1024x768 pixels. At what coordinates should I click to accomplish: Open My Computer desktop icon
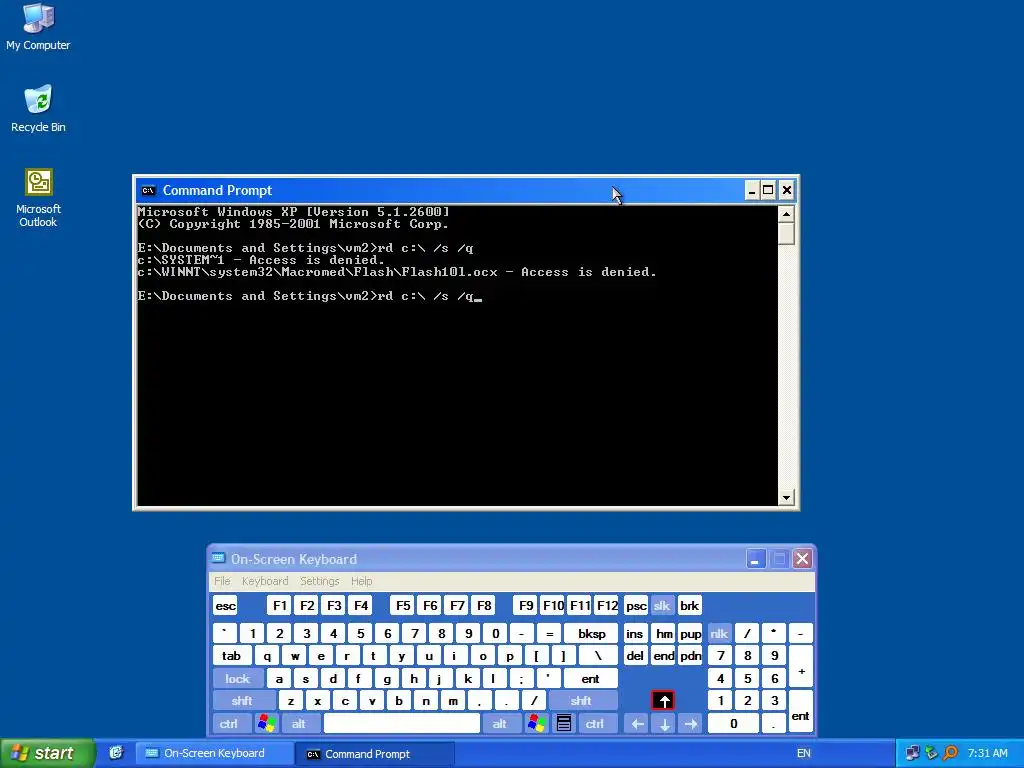click(x=38, y=27)
